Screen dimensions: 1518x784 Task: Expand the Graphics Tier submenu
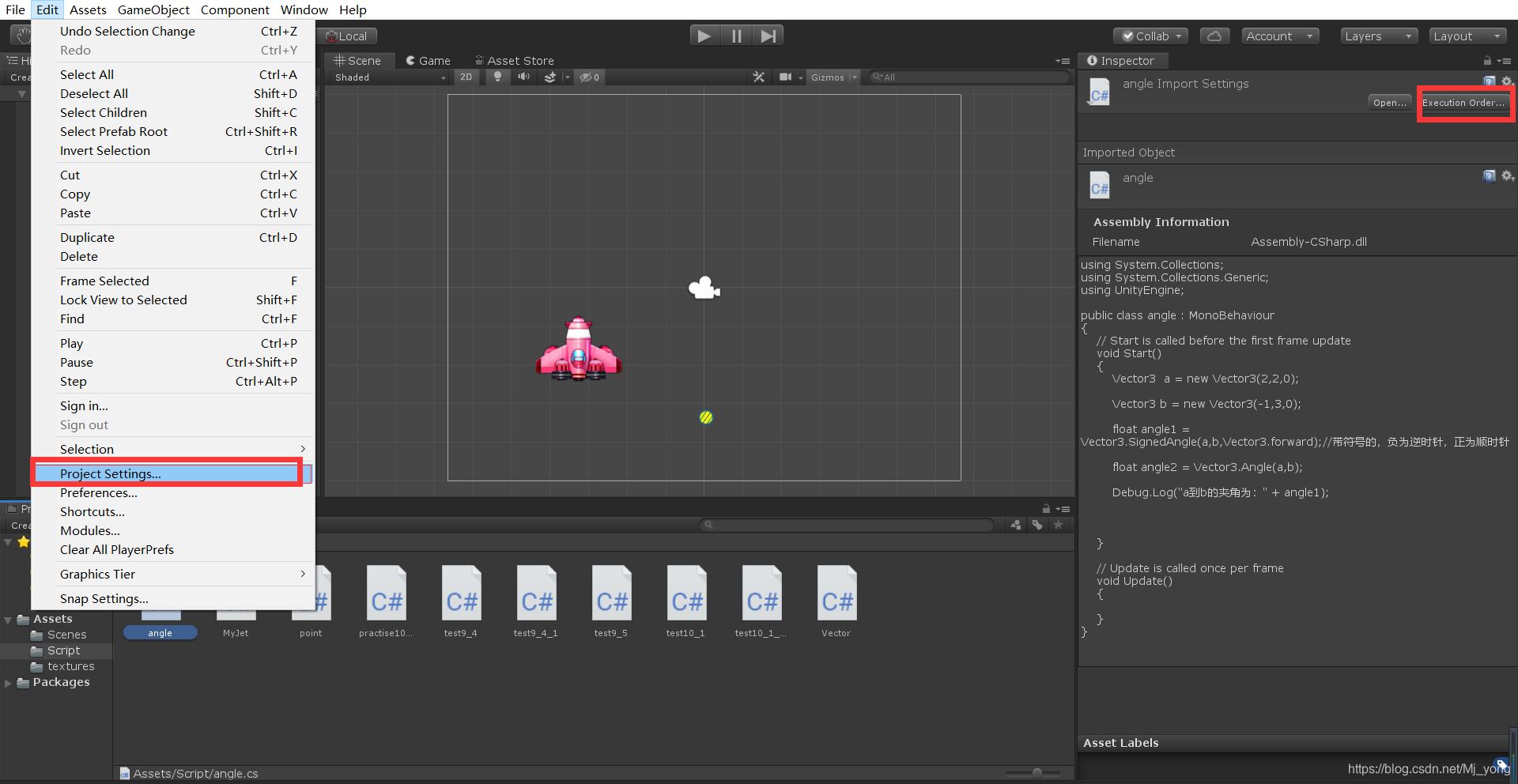pyautogui.click(x=172, y=574)
